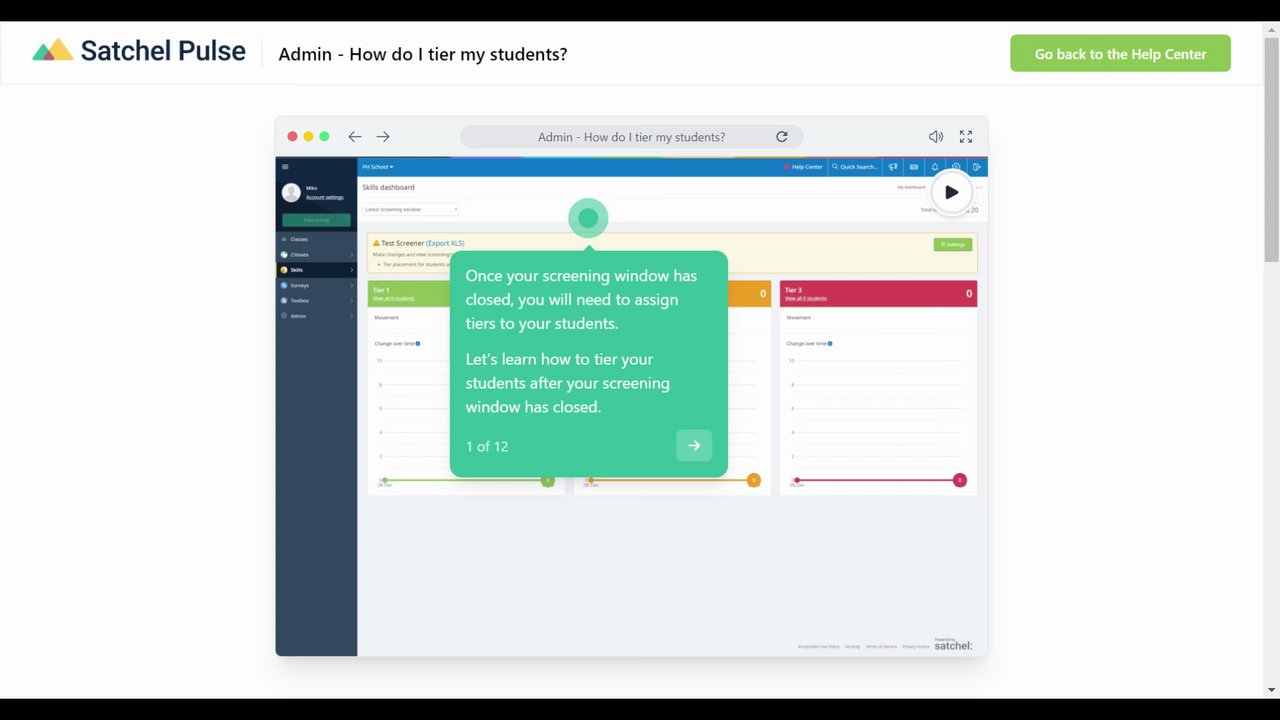View all students in Tier 1
1280x720 pixels.
393,298
